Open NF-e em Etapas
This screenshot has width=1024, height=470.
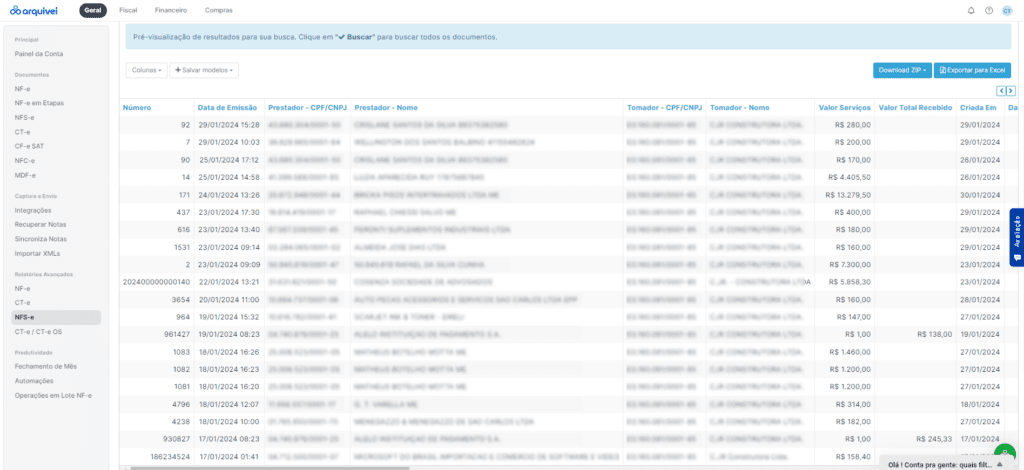[x=39, y=103]
